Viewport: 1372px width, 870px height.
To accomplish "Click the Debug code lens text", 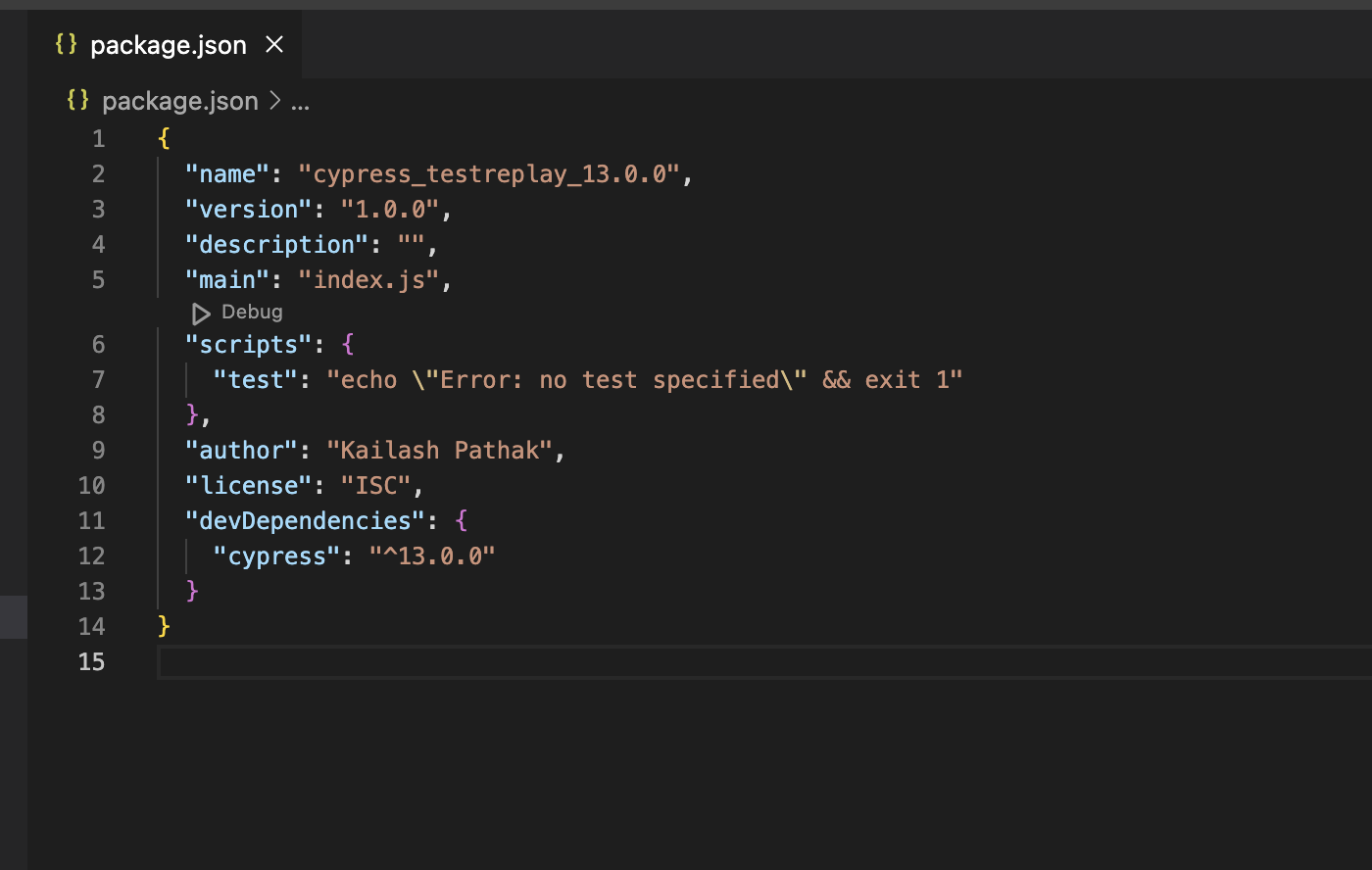I will 251,313.
